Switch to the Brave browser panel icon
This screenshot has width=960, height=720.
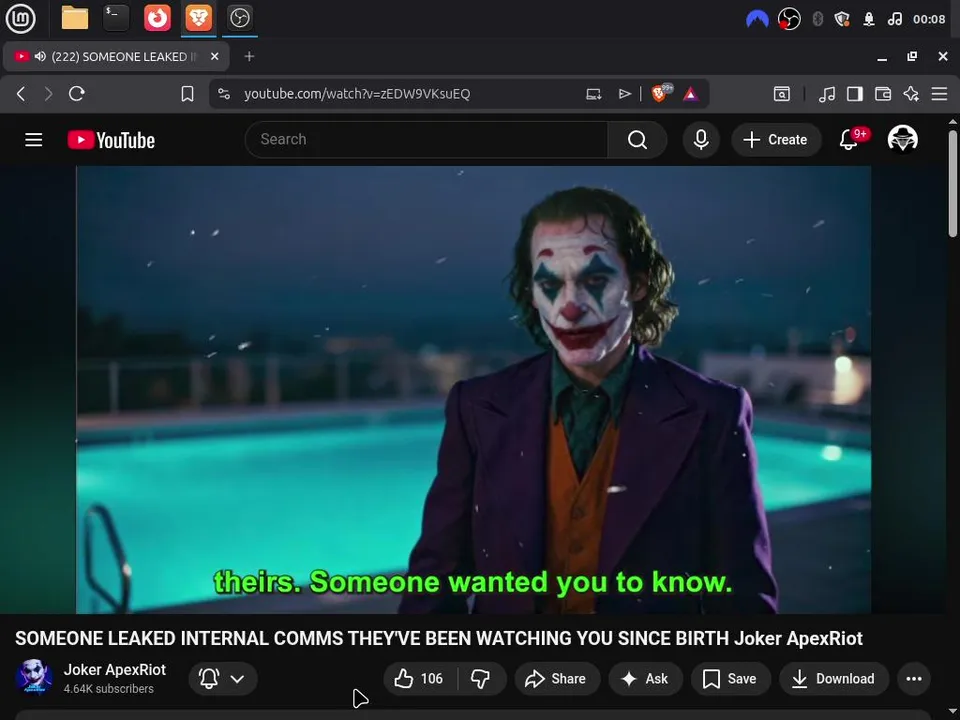tap(198, 18)
